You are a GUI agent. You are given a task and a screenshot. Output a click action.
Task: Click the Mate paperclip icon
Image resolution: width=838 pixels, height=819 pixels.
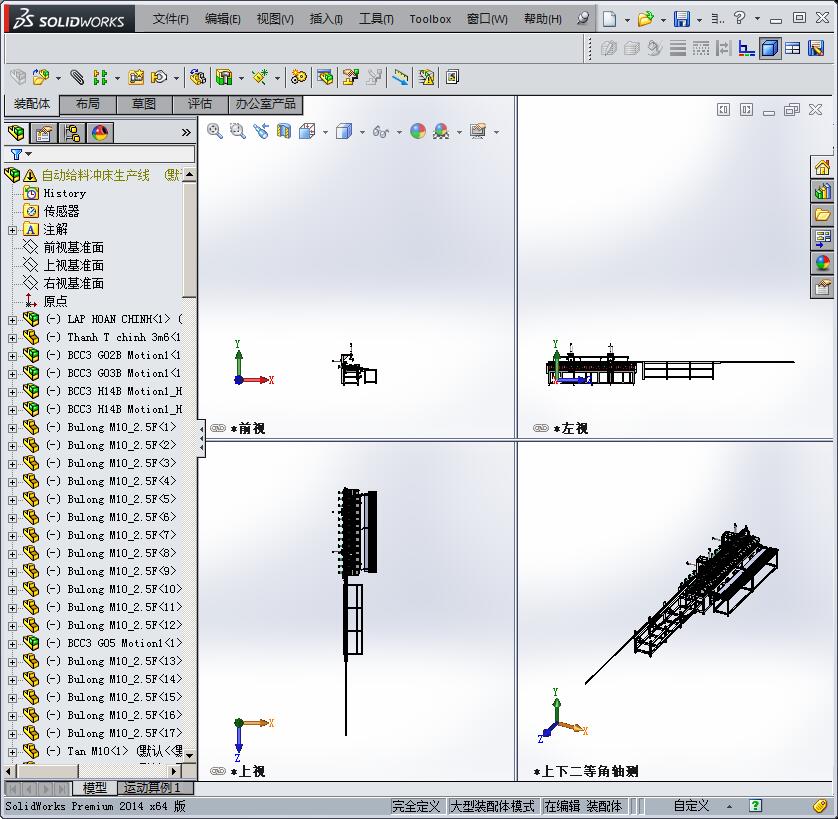(x=77, y=78)
